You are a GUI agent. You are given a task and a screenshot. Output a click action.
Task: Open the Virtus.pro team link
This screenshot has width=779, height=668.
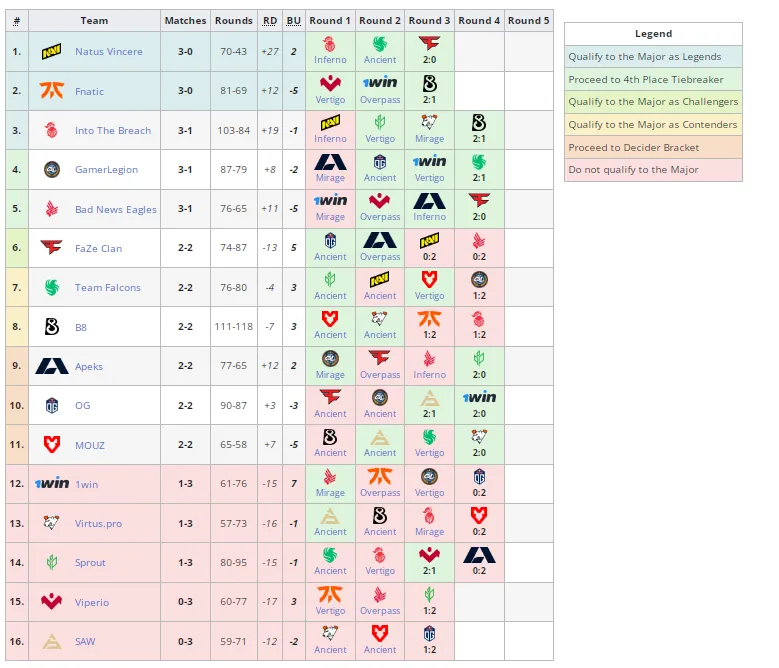click(x=98, y=523)
